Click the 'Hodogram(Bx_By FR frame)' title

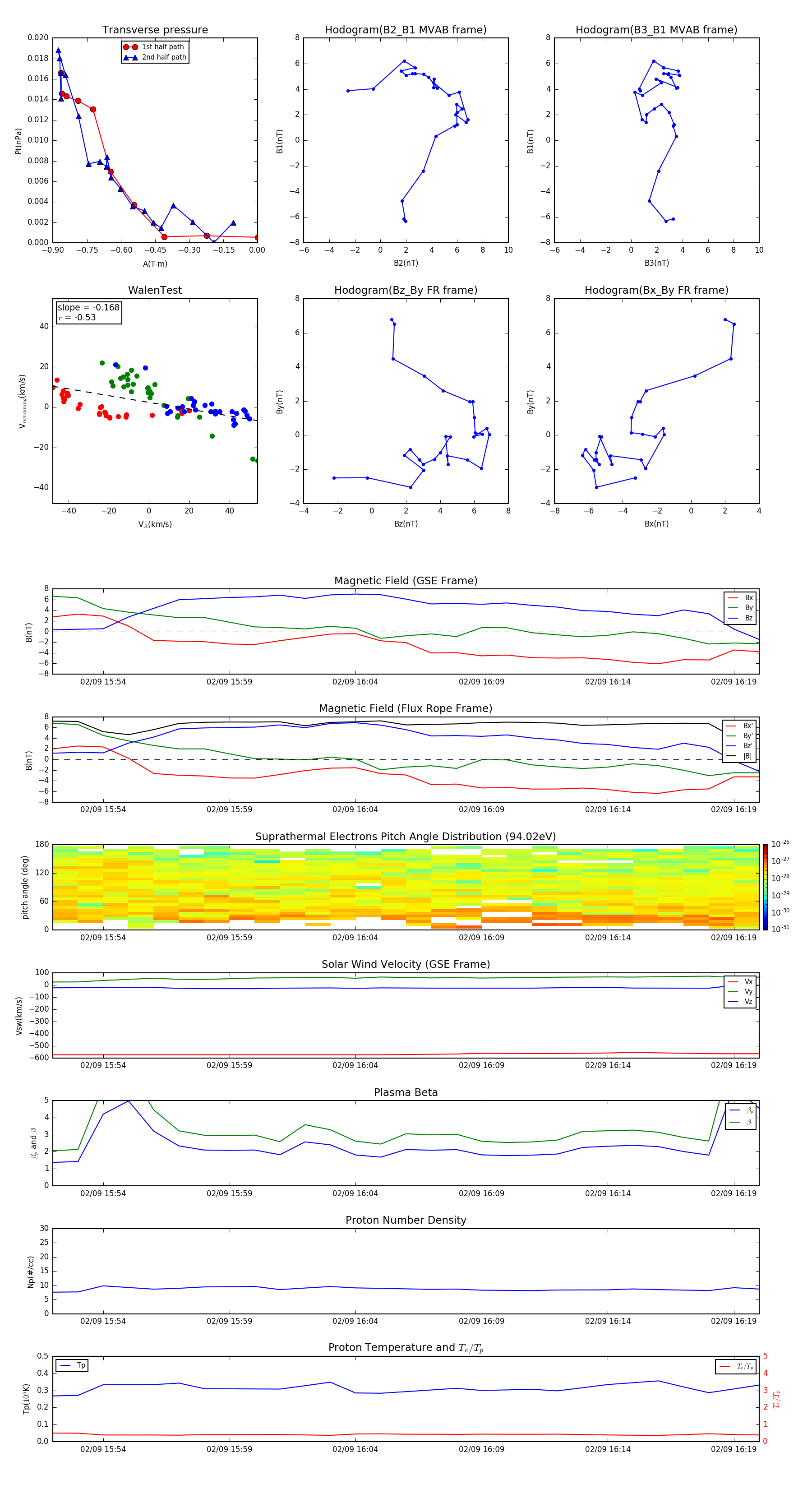click(x=656, y=290)
